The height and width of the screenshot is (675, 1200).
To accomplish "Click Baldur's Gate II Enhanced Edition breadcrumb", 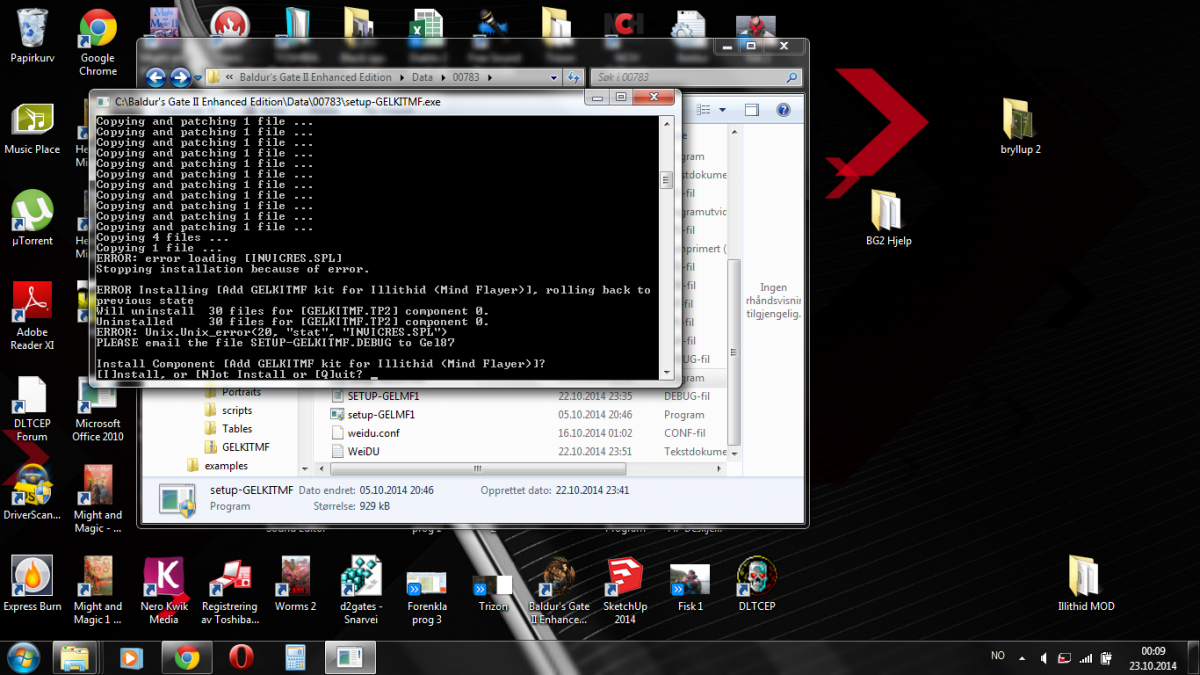I will point(315,77).
